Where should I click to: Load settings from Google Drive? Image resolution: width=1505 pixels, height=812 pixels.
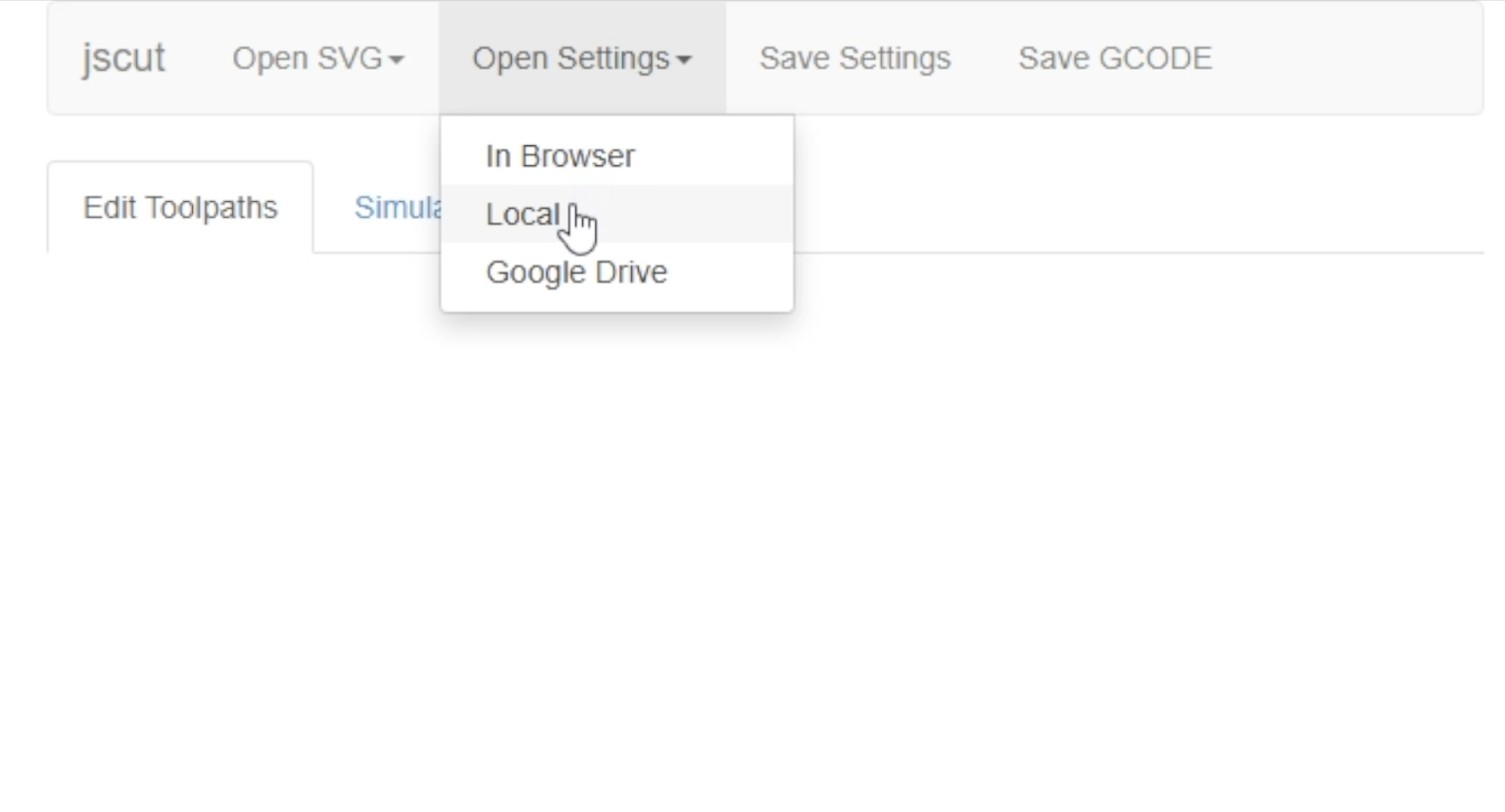tap(576, 272)
